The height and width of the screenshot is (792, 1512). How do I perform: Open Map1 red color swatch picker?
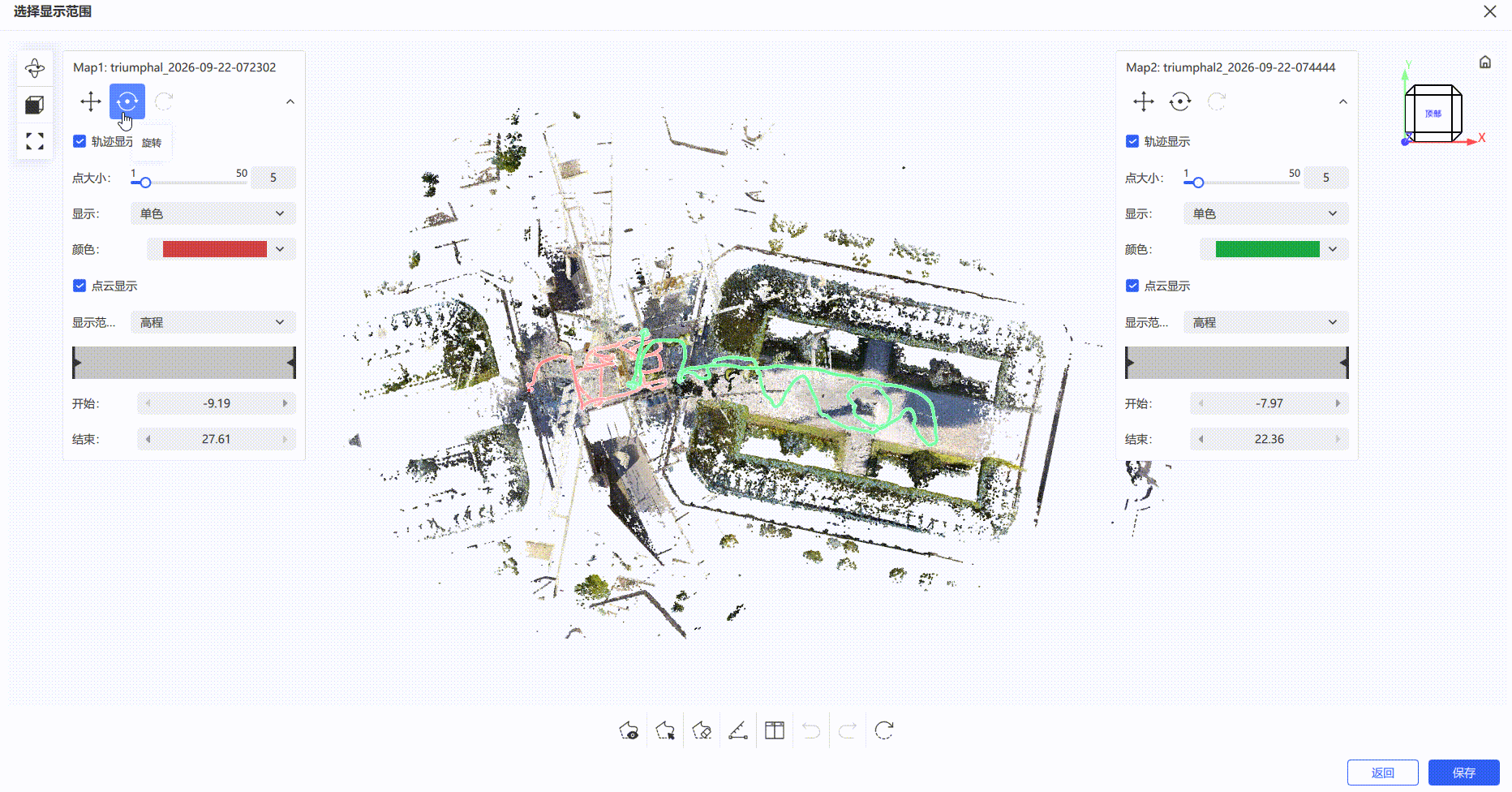(x=221, y=249)
